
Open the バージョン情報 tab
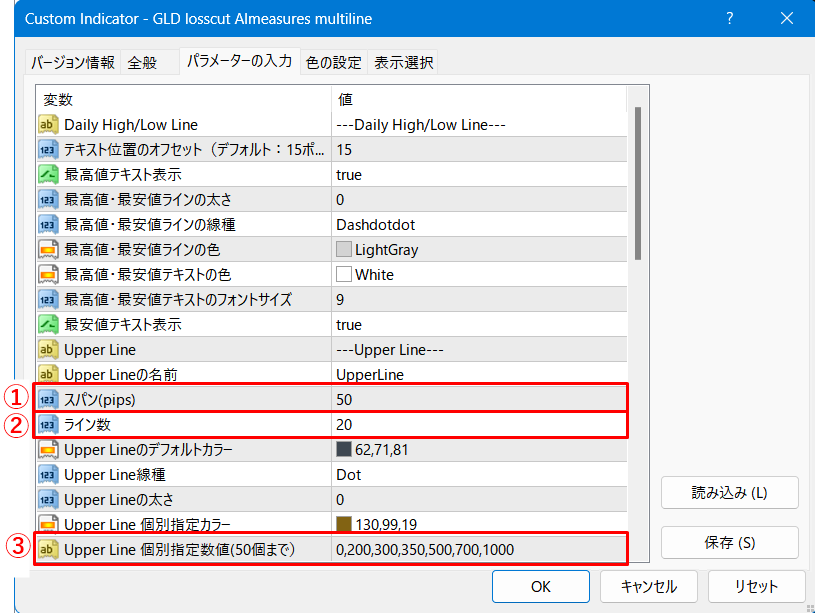[x=72, y=62]
